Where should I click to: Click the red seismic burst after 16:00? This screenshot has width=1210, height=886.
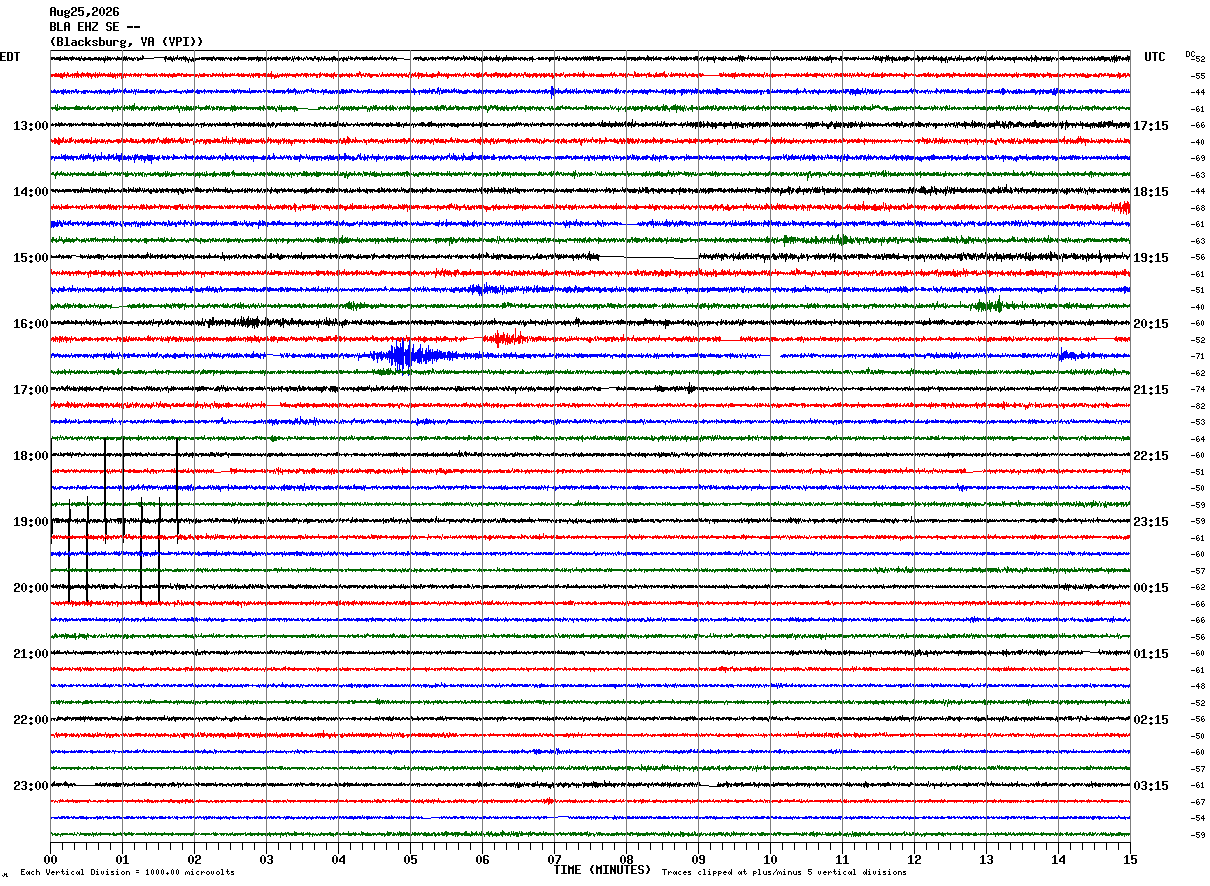506,339
